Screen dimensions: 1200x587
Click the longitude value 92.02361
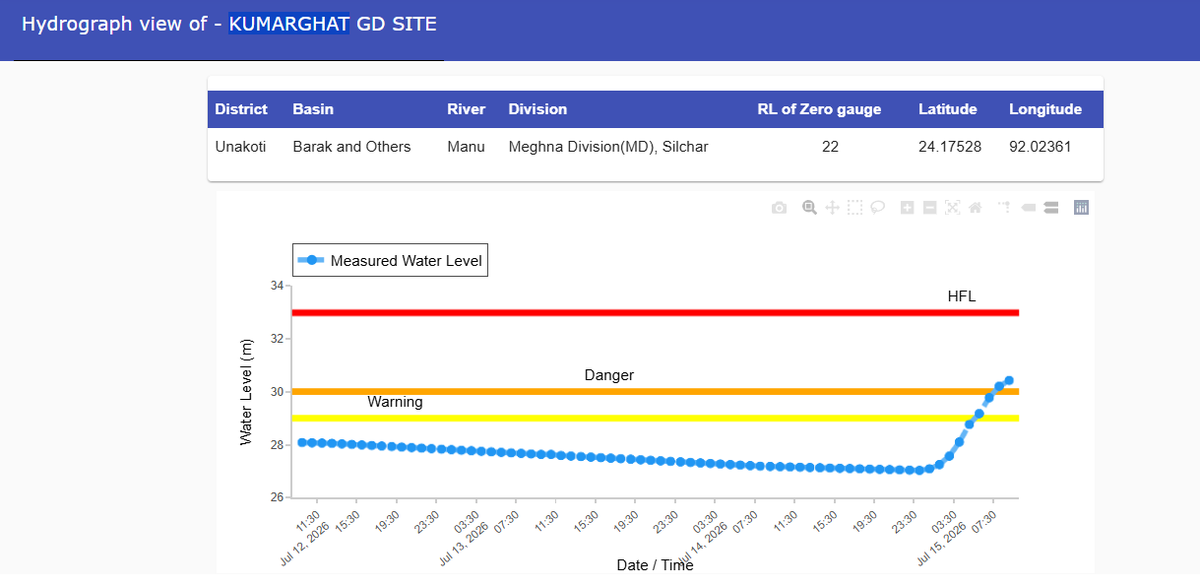(1040, 146)
